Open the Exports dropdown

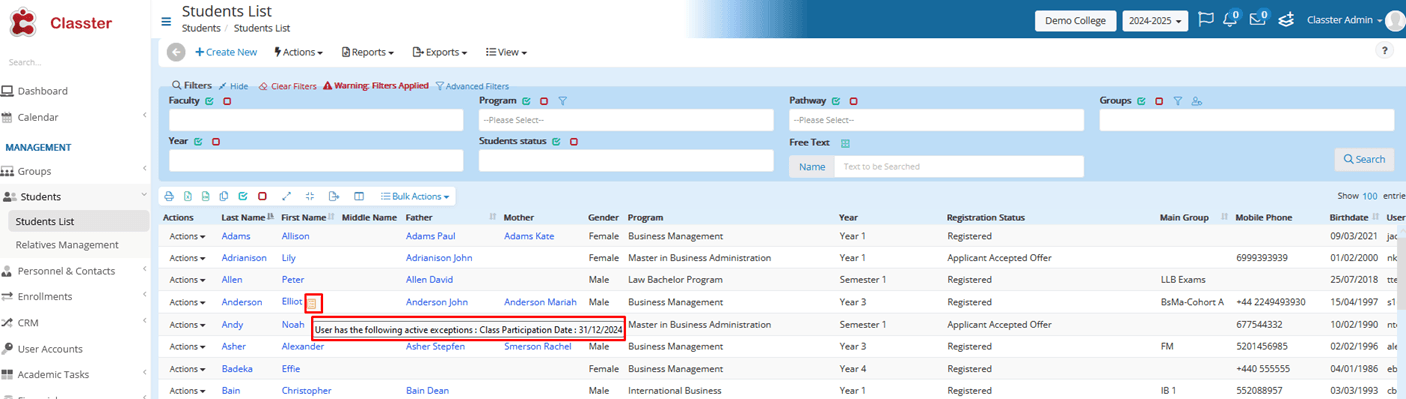pyautogui.click(x=441, y=52)
